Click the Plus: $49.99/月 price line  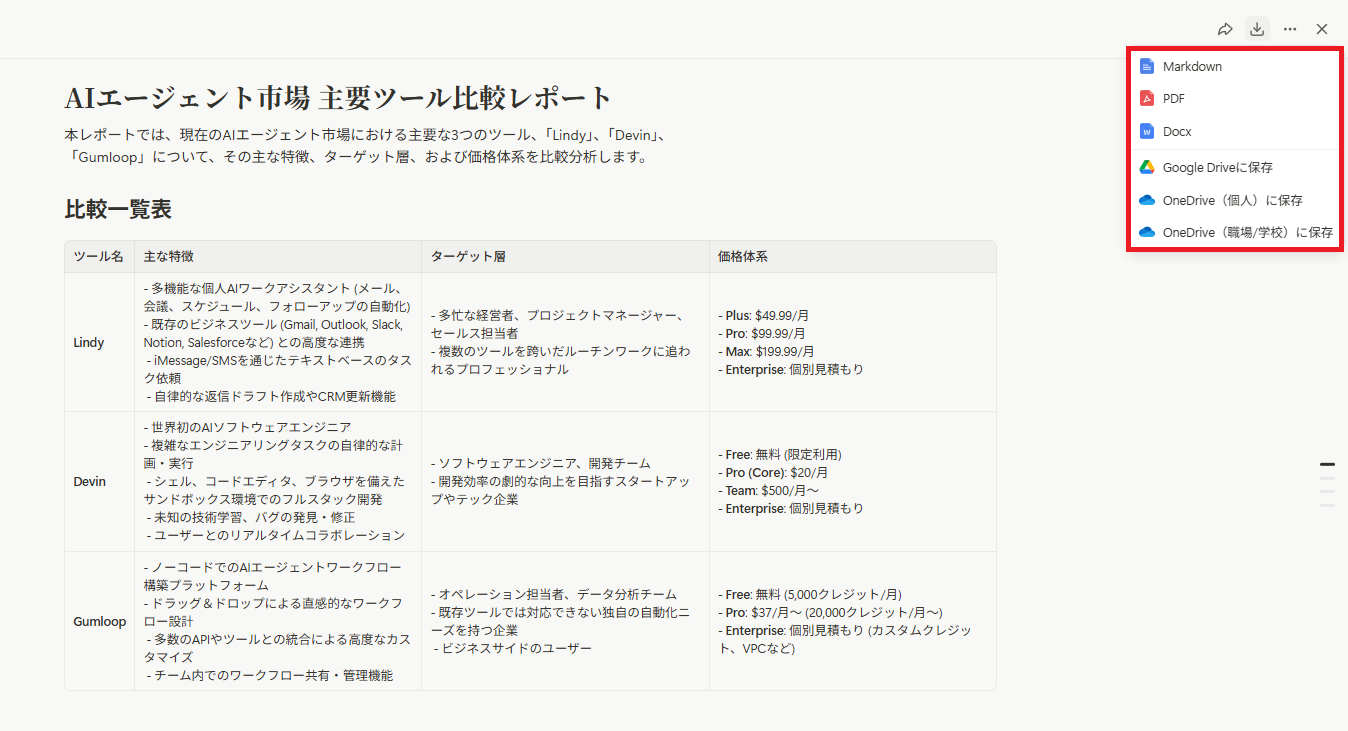(766, 316)
